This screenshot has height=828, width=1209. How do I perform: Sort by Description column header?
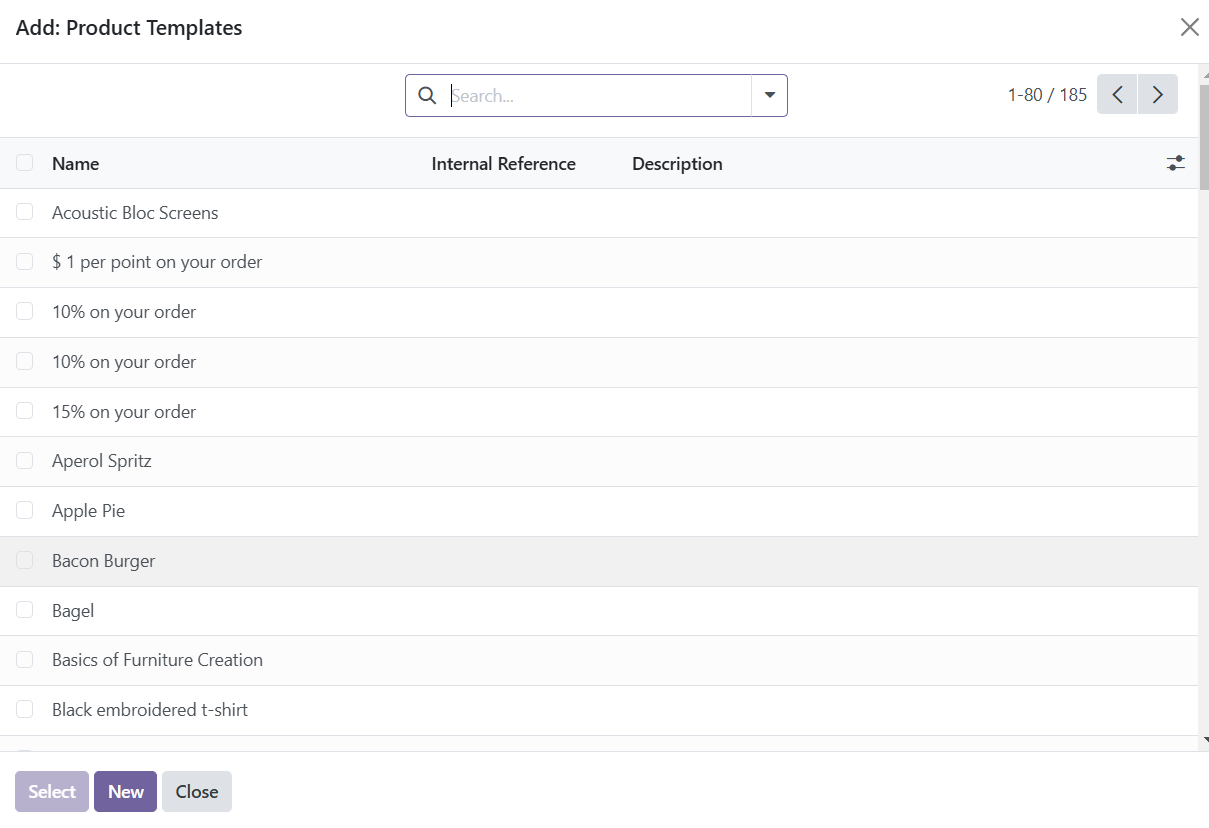click(677, 164)
